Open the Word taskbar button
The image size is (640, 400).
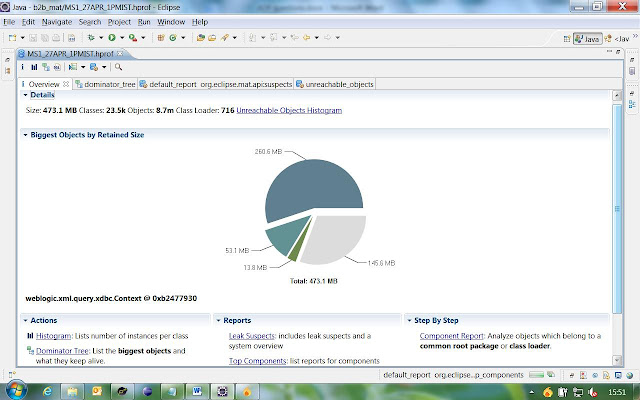[x=197, y=391]
